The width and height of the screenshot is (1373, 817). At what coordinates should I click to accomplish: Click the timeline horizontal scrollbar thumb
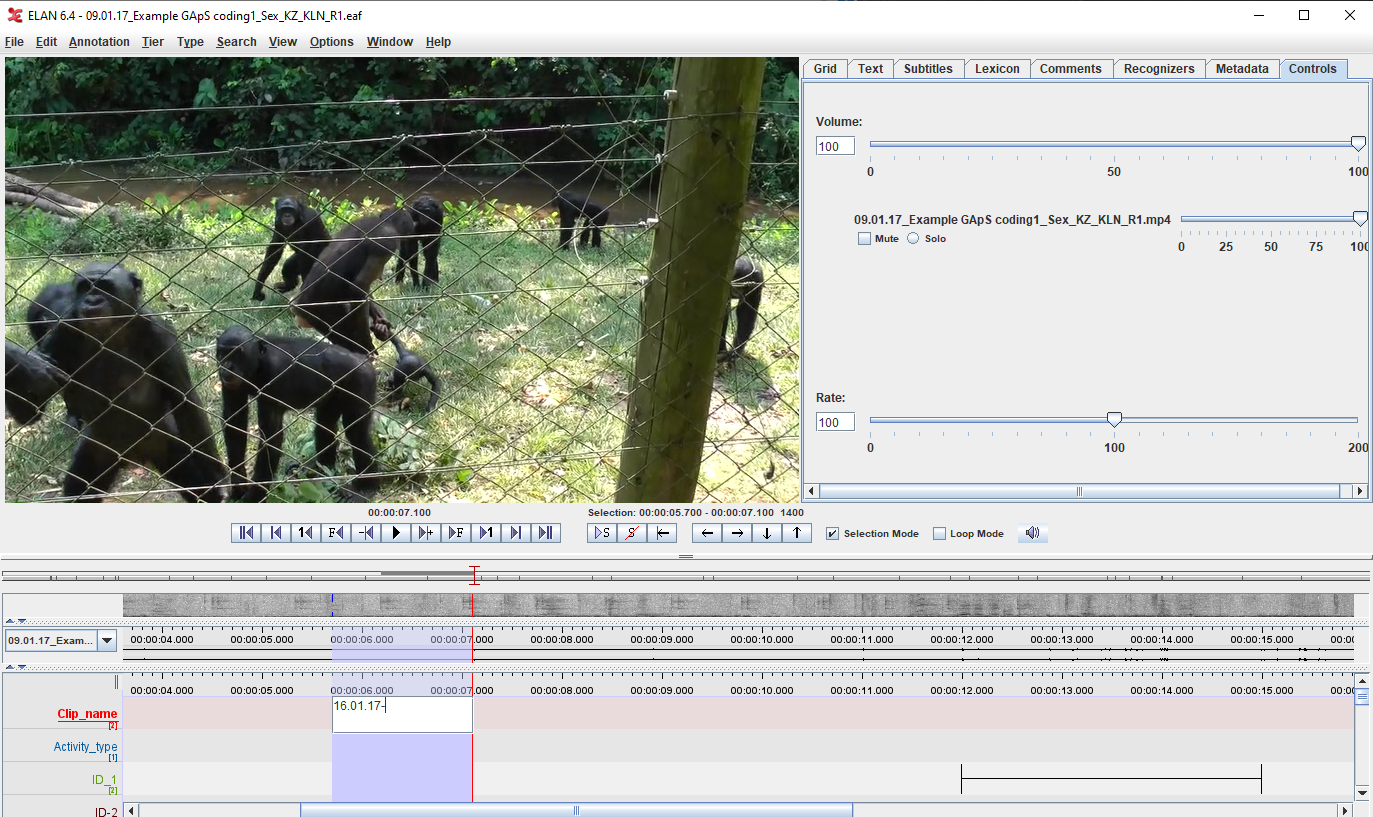576,810
